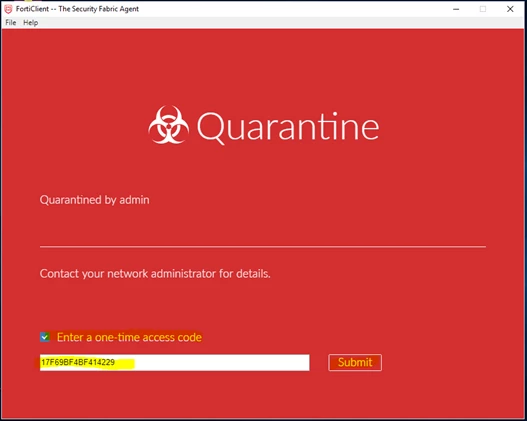
Task: Click the disabled maximize window button
Action: coord(483,9)
